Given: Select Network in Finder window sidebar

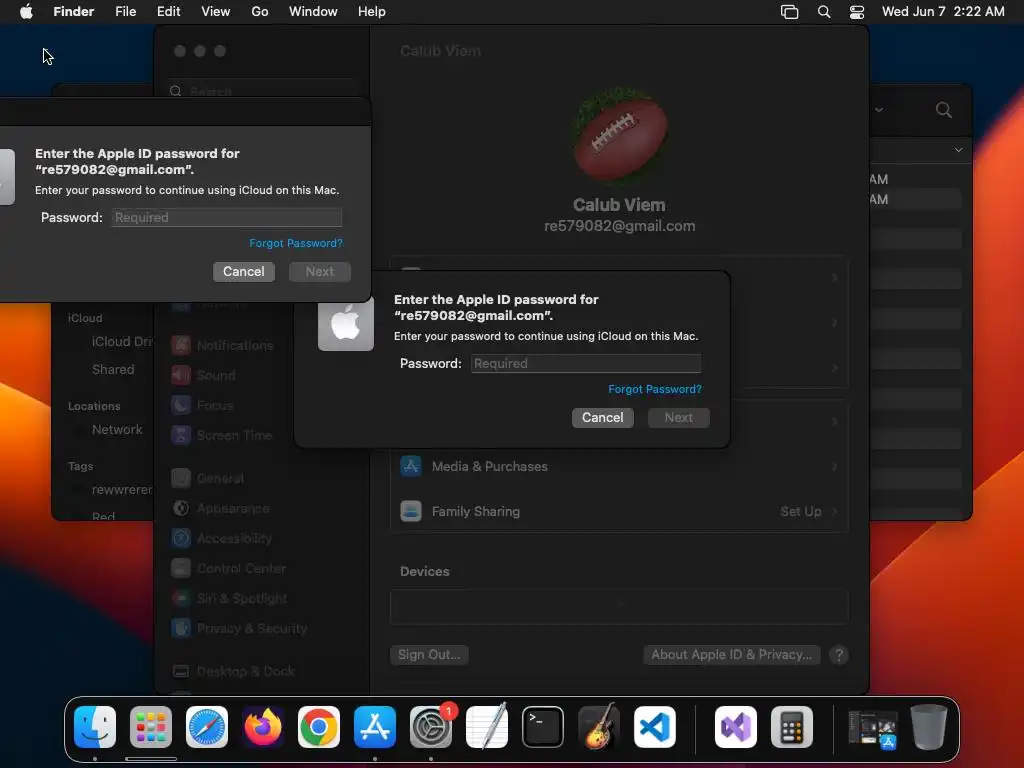Looking at the screenshot, I should click(117, 430).
